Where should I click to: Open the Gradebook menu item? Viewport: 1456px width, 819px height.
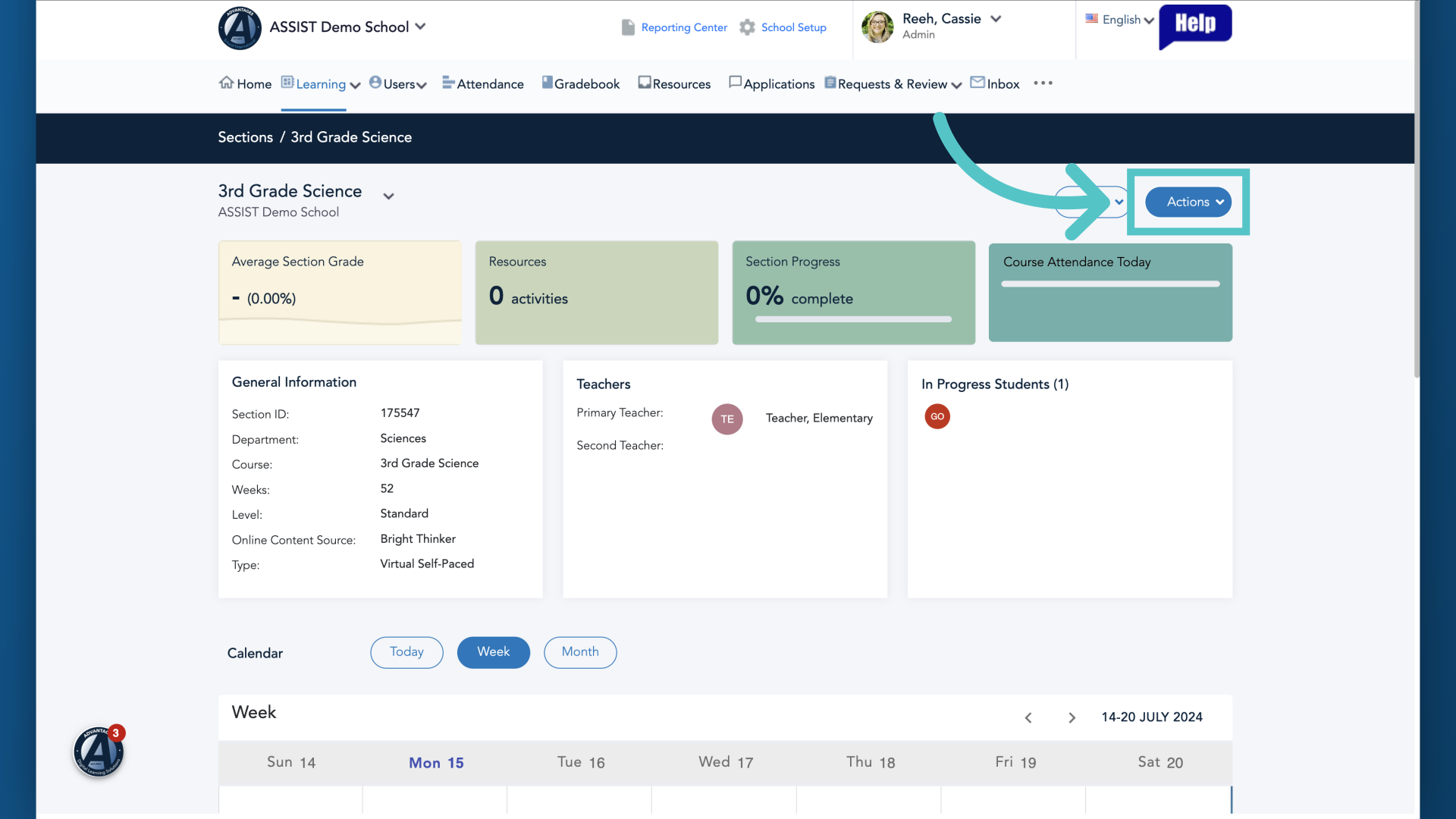pyautogui.click(x=581, y=83)
